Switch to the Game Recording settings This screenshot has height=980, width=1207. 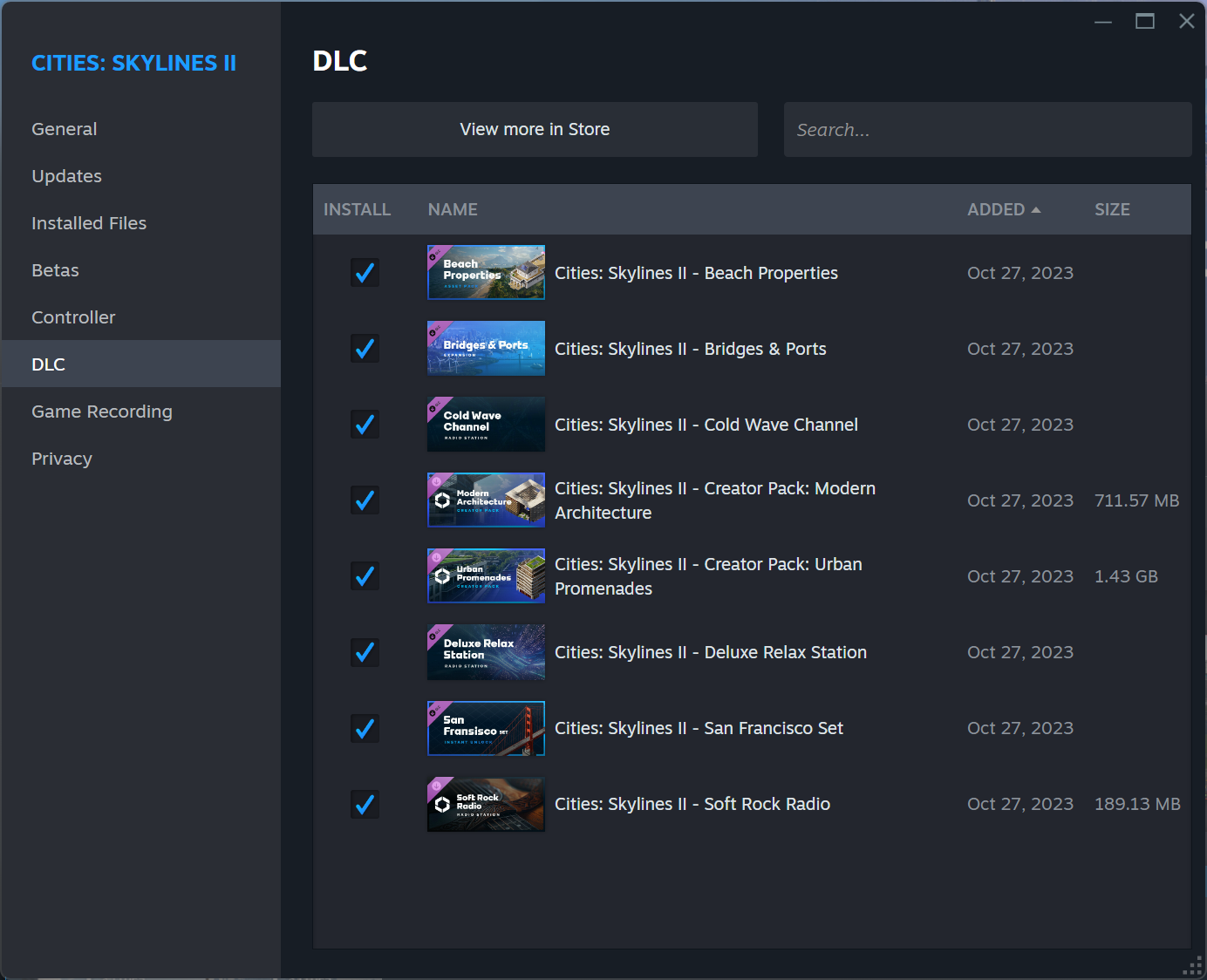[x=102, y=412]
